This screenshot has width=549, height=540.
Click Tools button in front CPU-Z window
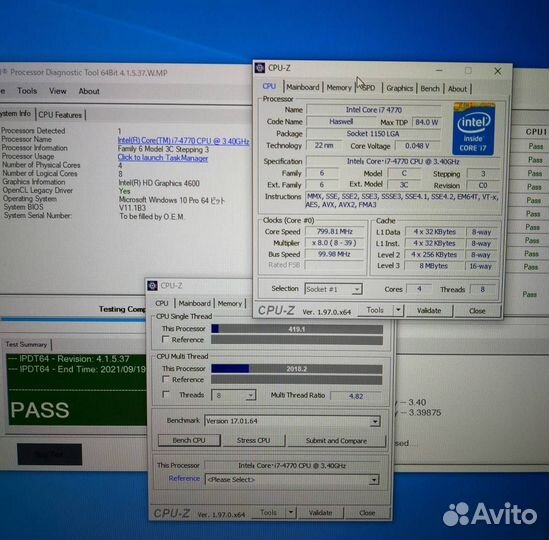tap(375, 310)
